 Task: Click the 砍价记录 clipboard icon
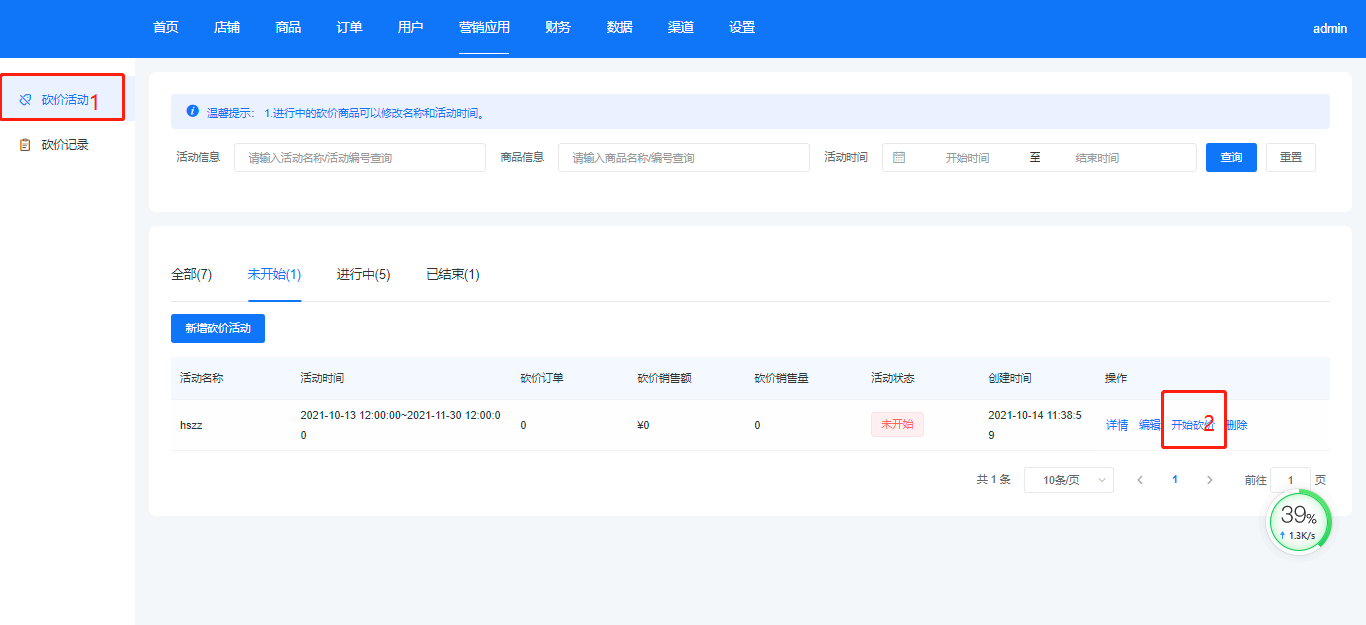(26, 145)
